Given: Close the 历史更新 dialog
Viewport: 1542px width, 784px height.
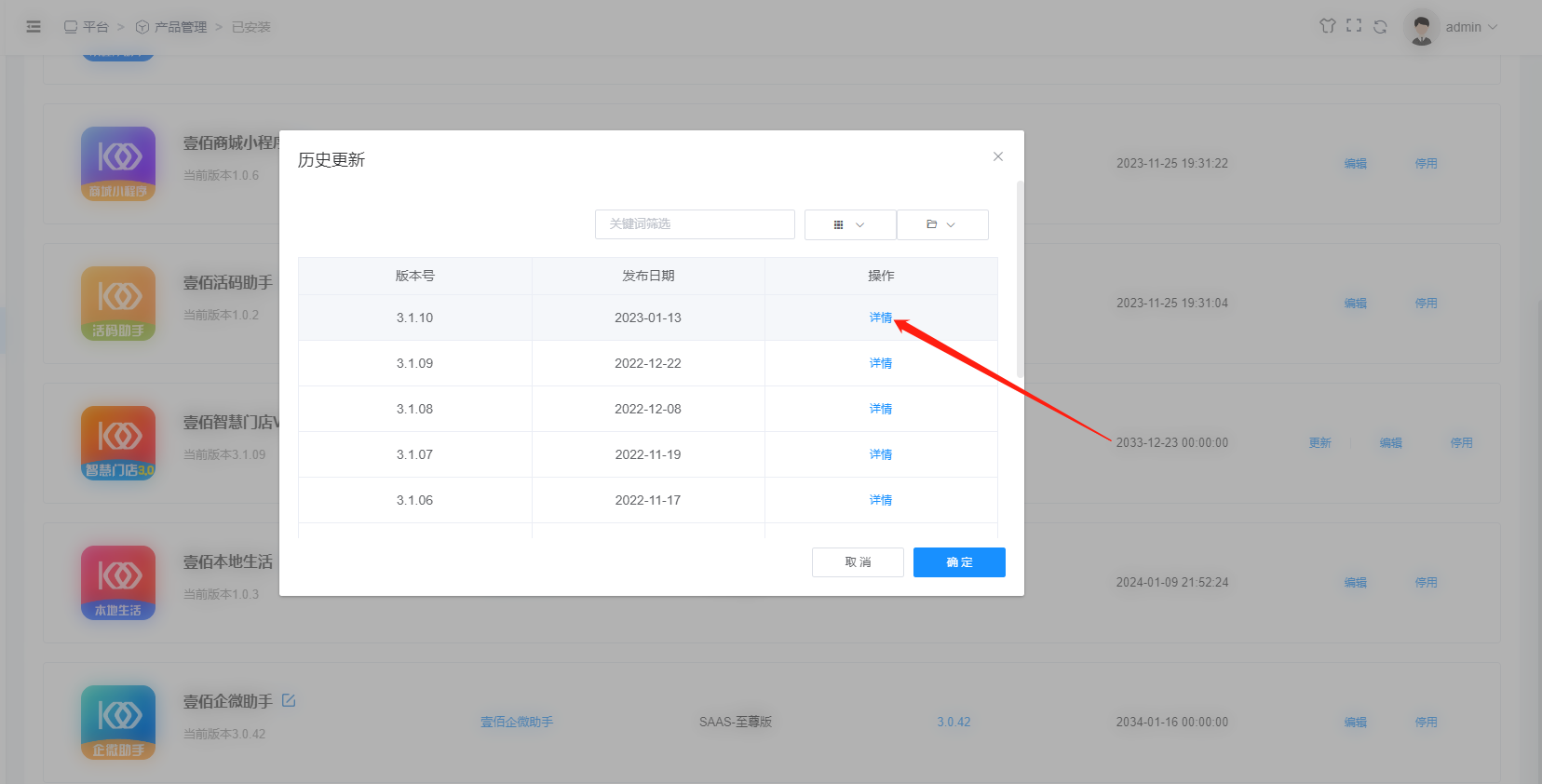Looking at the screenshot, I should [998, 156].
